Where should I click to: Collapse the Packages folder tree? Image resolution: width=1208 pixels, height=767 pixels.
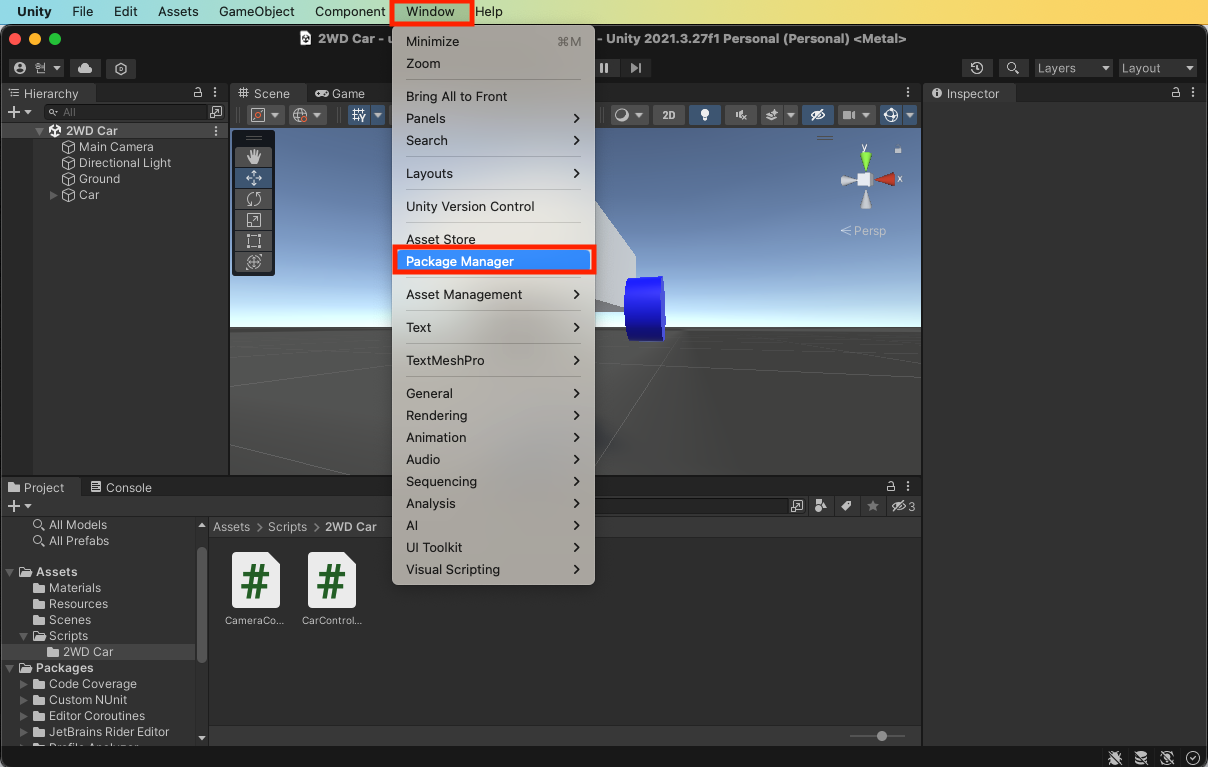[x=10, y=668]
